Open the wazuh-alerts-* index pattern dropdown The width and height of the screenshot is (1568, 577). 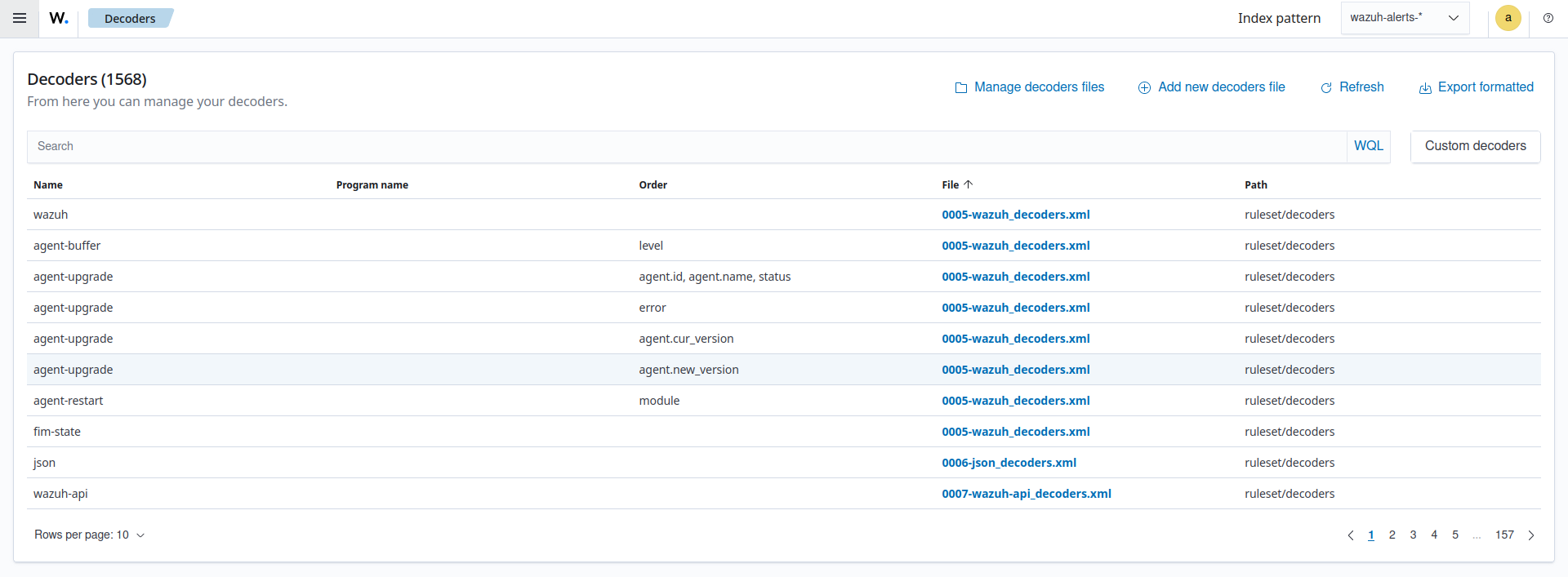tap(1405, 18)
